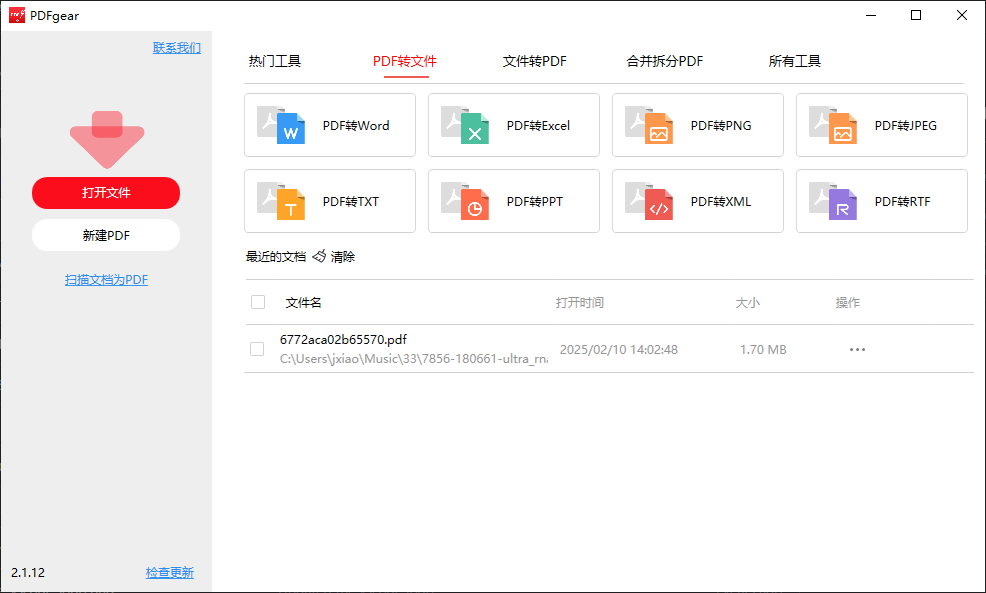Viewport: 986px width, 593px height.
Task: Click the PDF转PPT icon
Action: click(465, 202)
